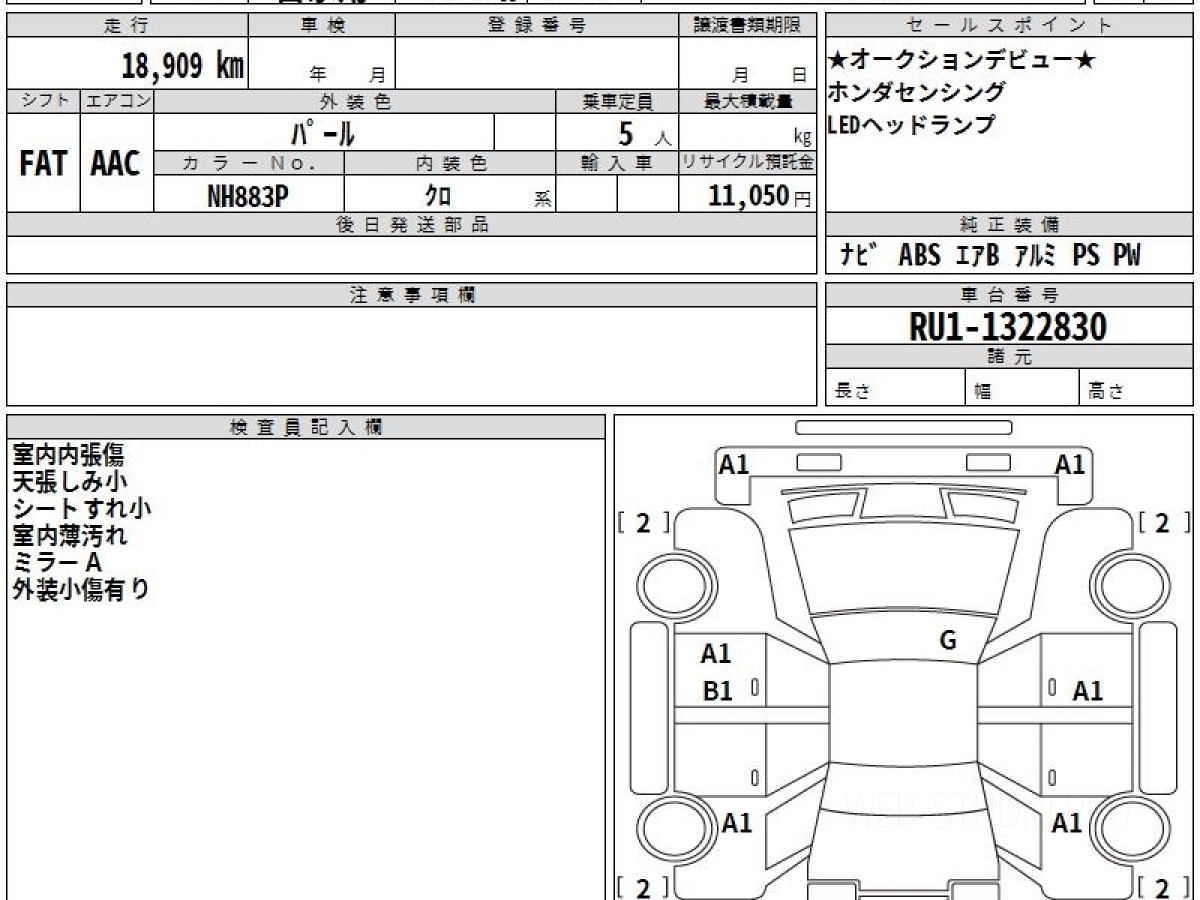Click the ホンダセンシング sales point line
1200x900 pixels.
(x=916, y=93)
